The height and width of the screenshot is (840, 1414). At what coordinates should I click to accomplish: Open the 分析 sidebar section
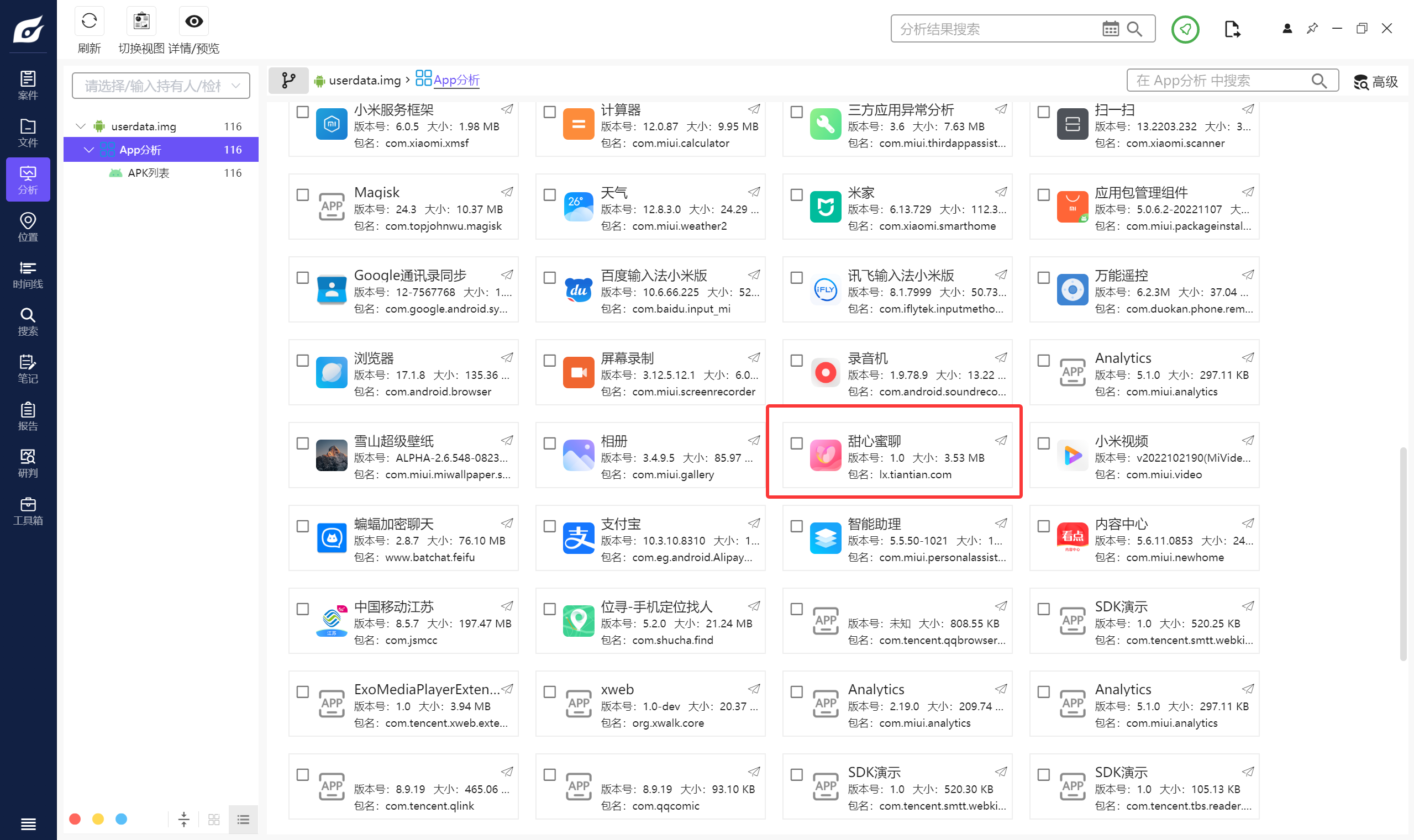coord(28,179)
